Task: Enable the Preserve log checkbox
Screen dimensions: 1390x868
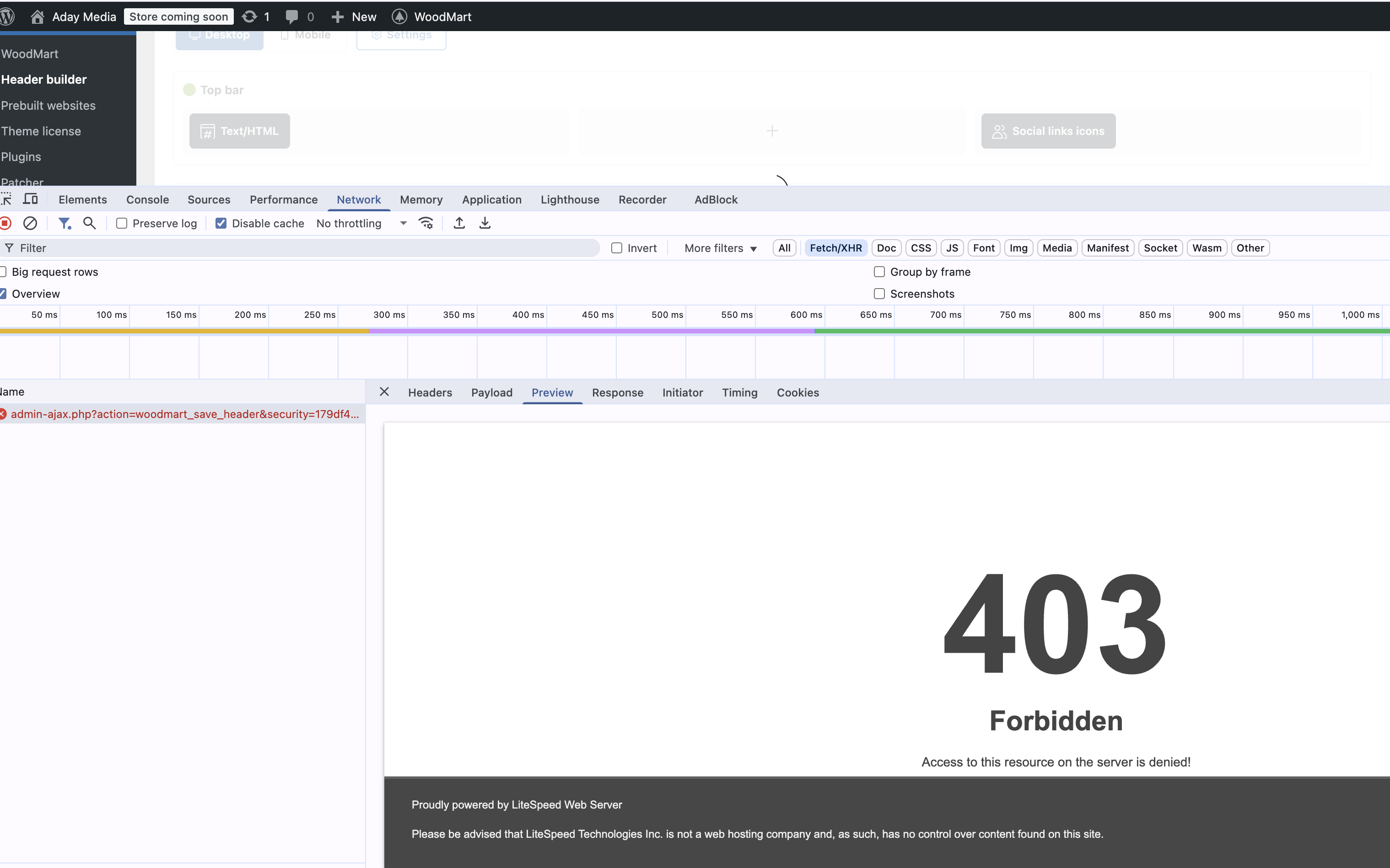Action: point(122,223)
